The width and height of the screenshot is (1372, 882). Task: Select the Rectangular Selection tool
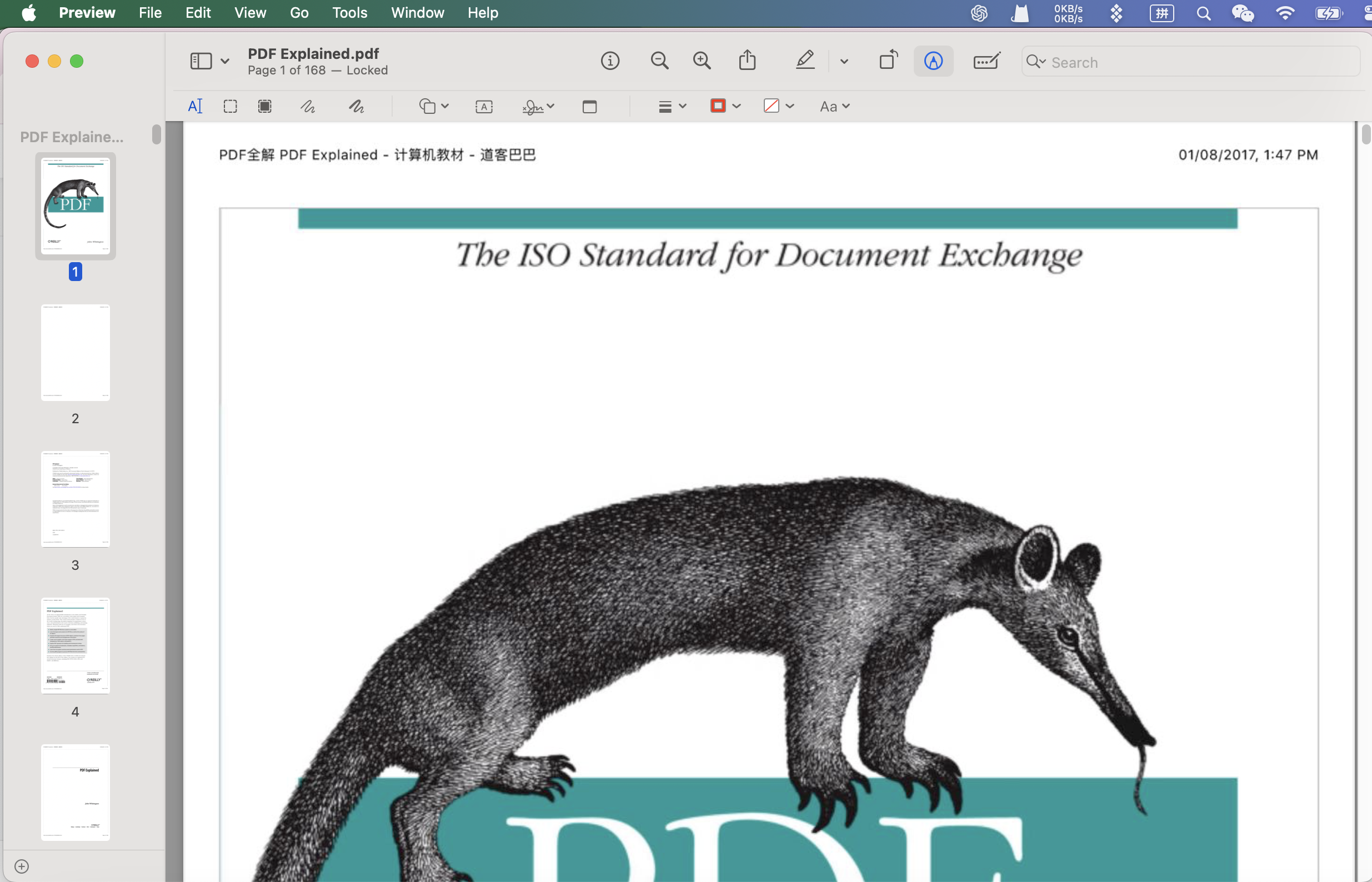[230, 106]
